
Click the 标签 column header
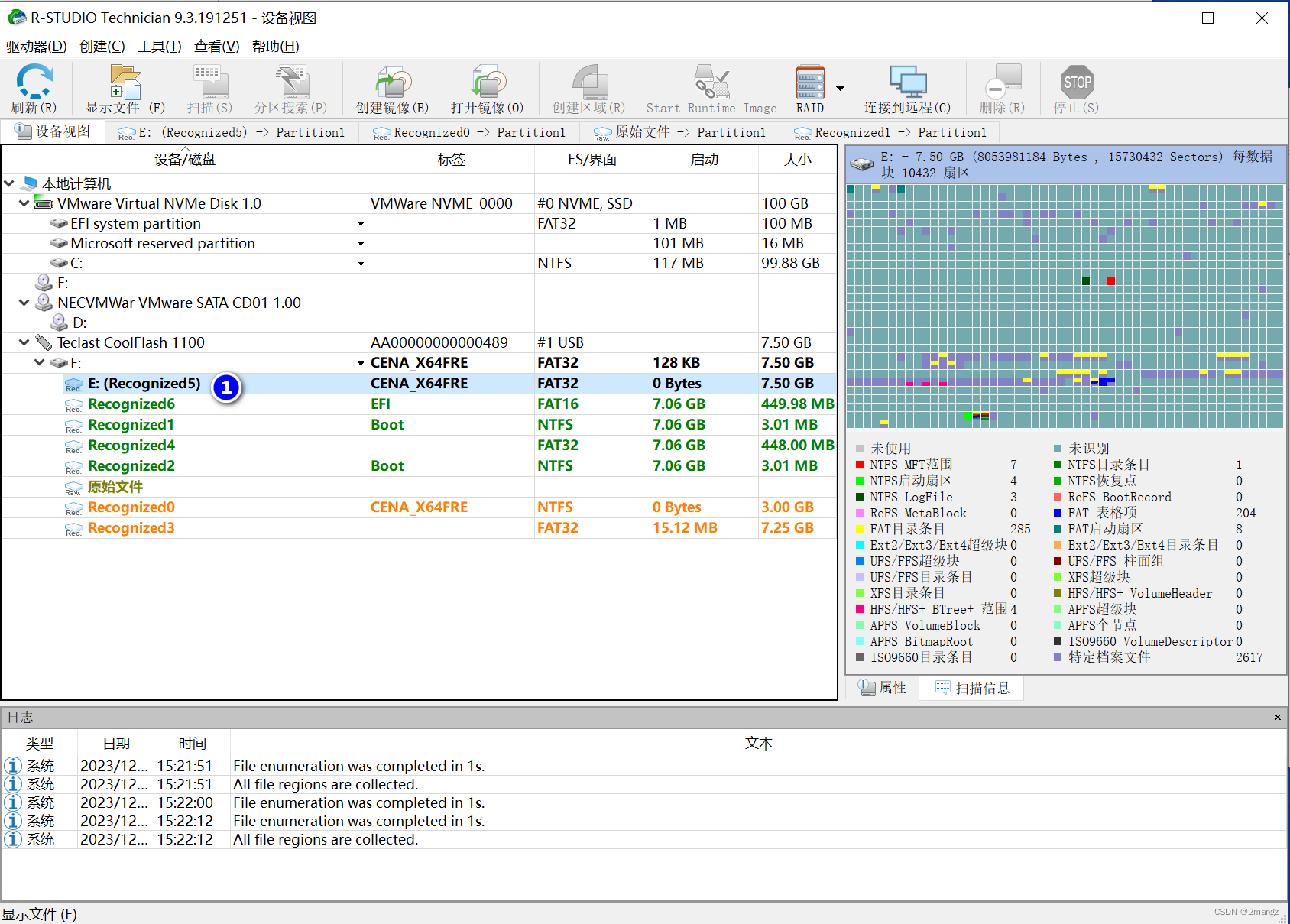(x=451, y=159)
